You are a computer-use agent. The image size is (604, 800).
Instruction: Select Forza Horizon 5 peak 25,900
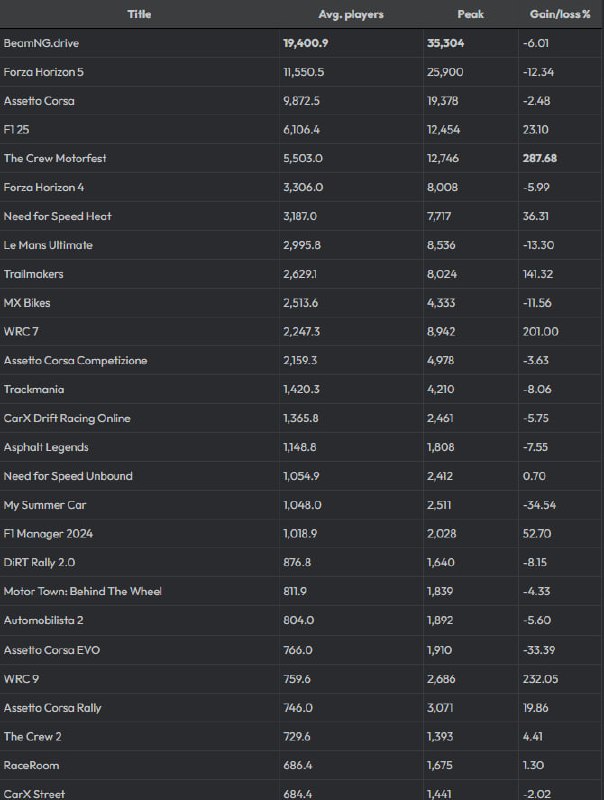click(445, 72)
